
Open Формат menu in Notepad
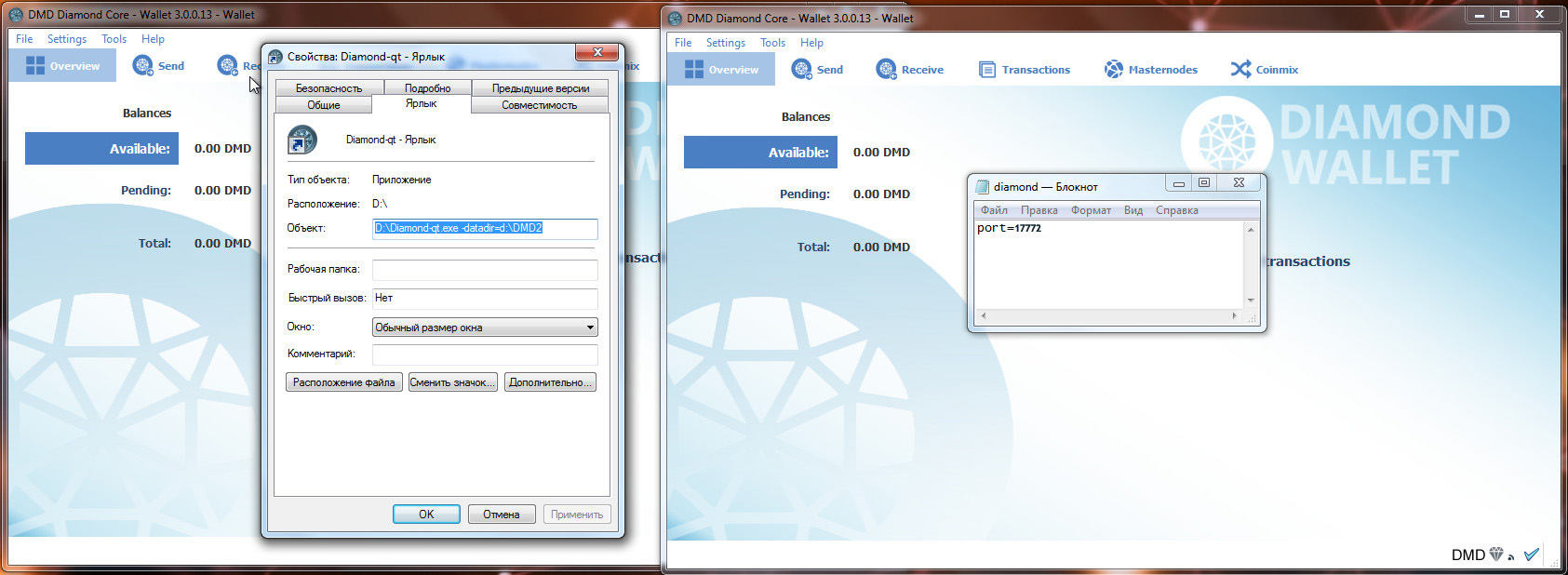(1091, 210)
